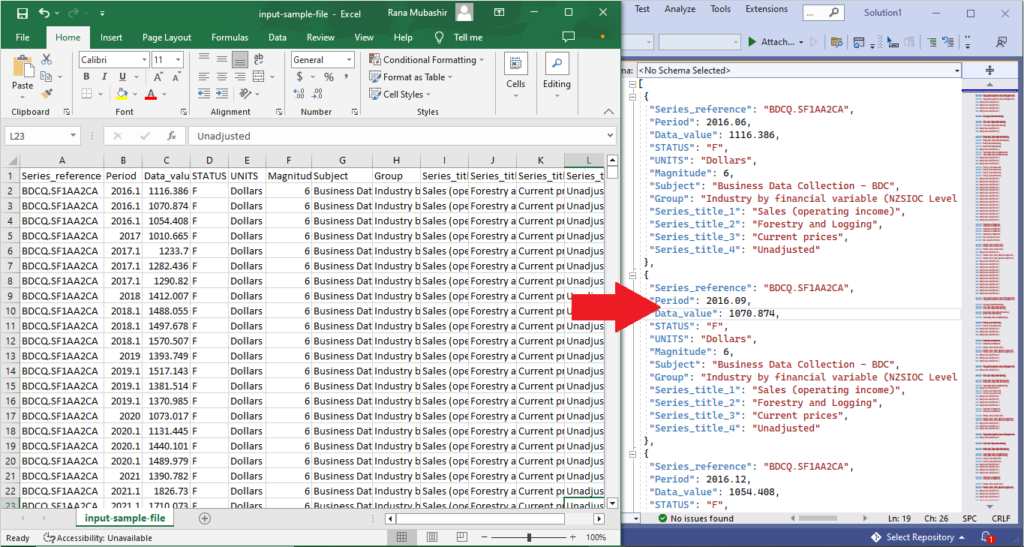The image size is (1024, 547).
Task: Select the input-sample-file sheet tab
Action: point(125,518)
